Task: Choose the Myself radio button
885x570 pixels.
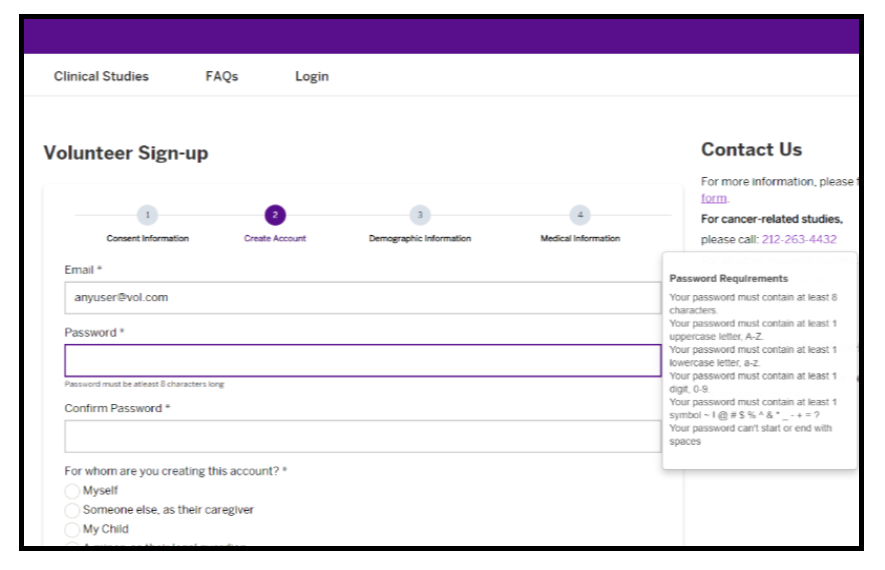Action: 72,491
